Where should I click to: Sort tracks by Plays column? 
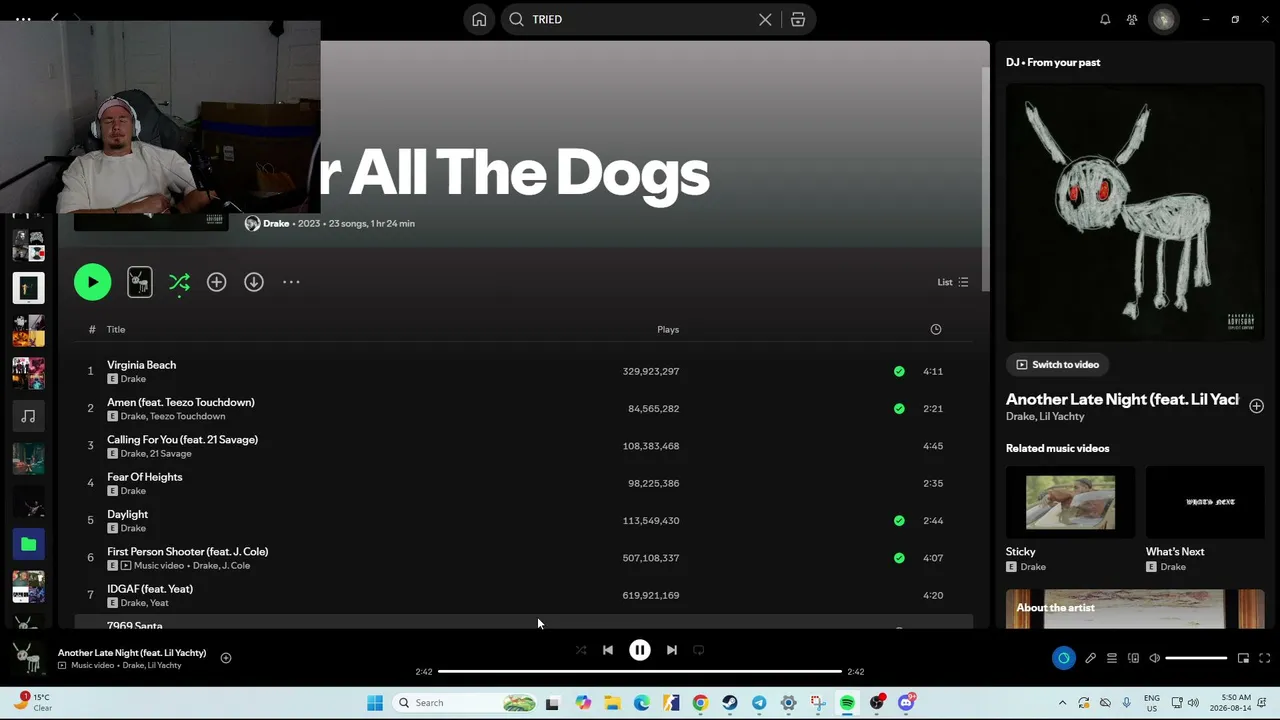point(668,329)
